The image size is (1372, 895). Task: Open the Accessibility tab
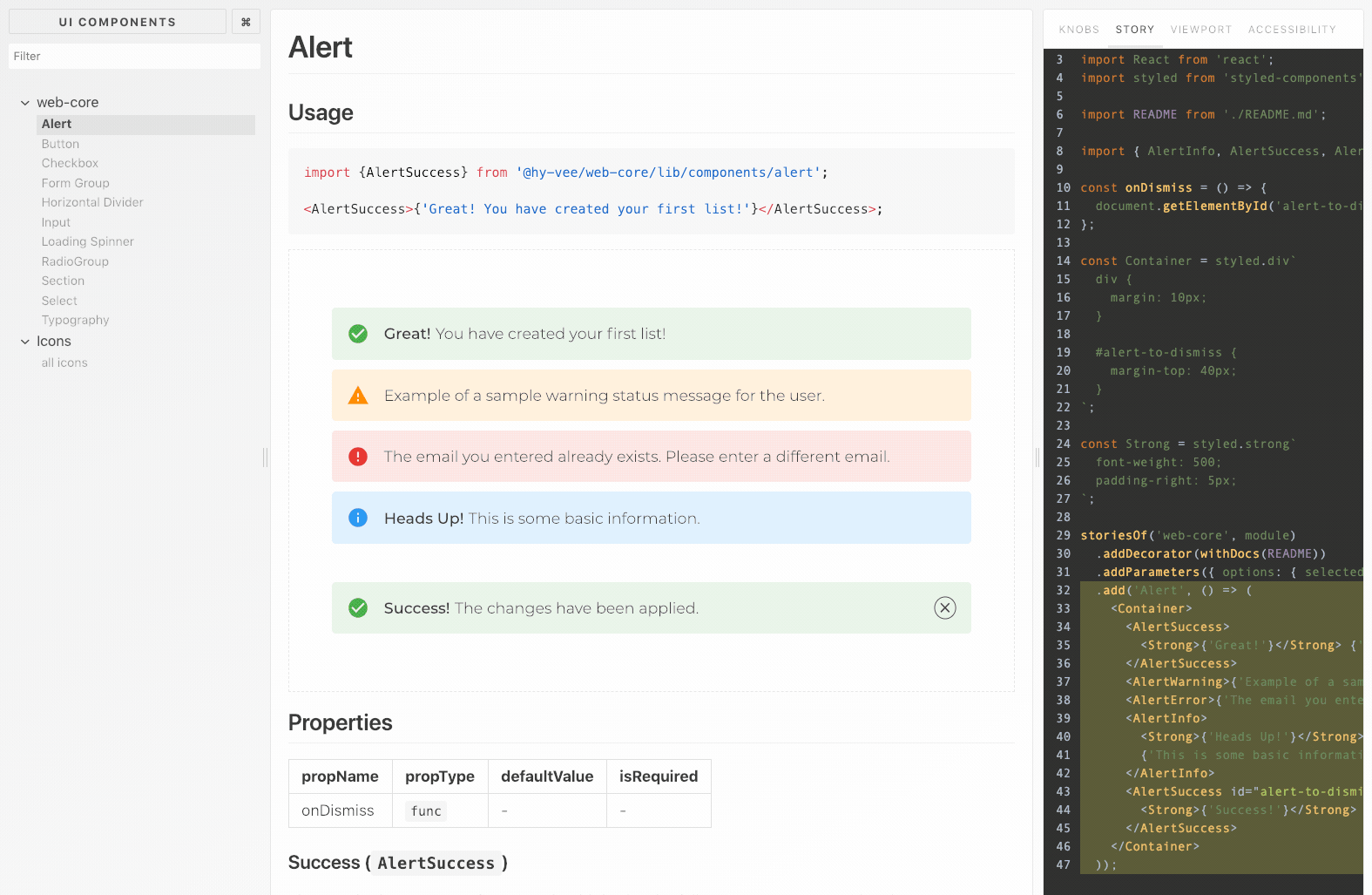[x=1292, y=30]
